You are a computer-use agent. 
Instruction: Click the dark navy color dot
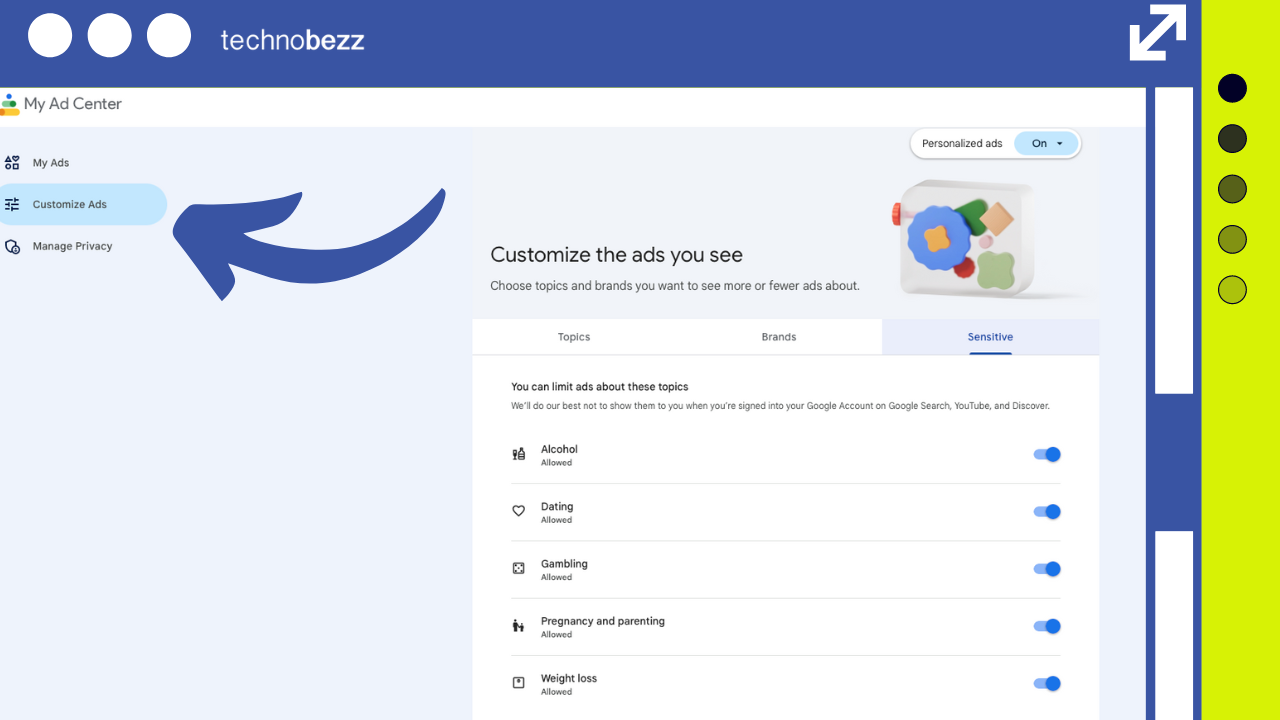1232,88
